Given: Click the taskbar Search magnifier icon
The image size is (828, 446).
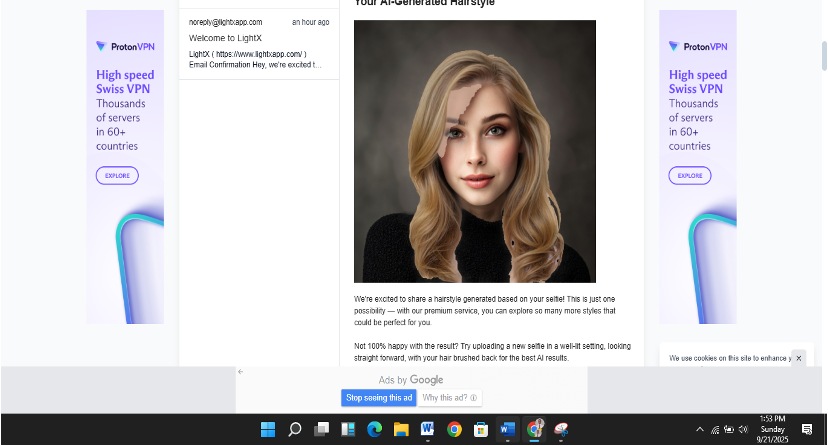Looking at the screenshot, I should pyautogui.click(x=295, y=430).
